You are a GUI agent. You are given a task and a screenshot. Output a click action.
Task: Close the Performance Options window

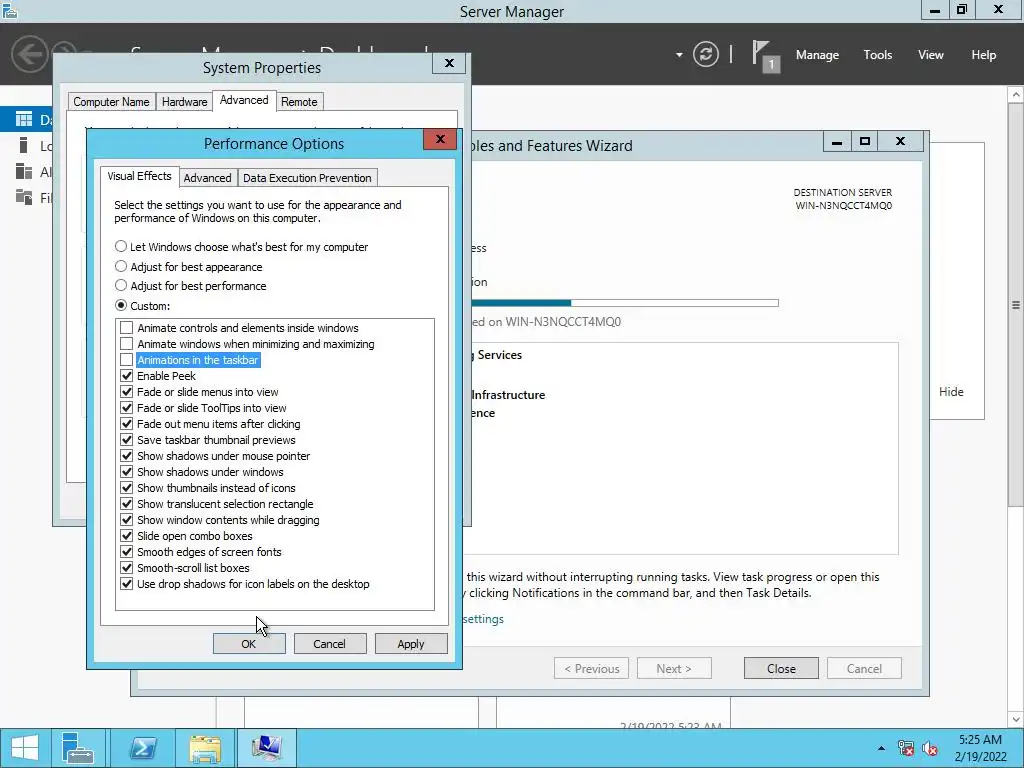[440, 139]
